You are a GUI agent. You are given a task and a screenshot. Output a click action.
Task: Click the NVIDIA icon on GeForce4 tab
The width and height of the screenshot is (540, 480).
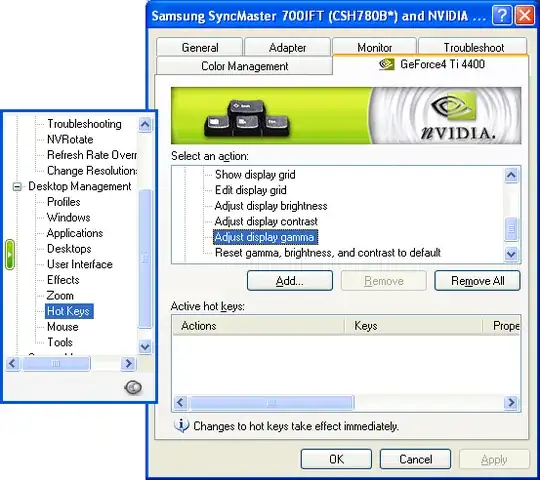386,64
